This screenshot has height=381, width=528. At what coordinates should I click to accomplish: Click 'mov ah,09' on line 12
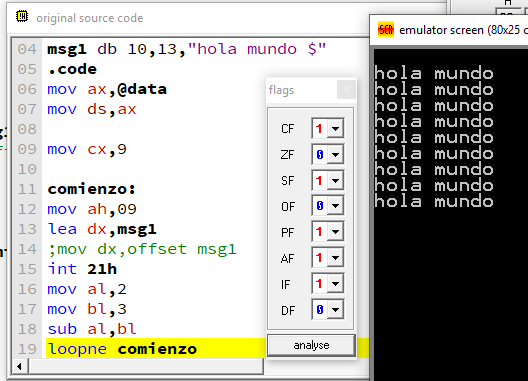(92, 209)
